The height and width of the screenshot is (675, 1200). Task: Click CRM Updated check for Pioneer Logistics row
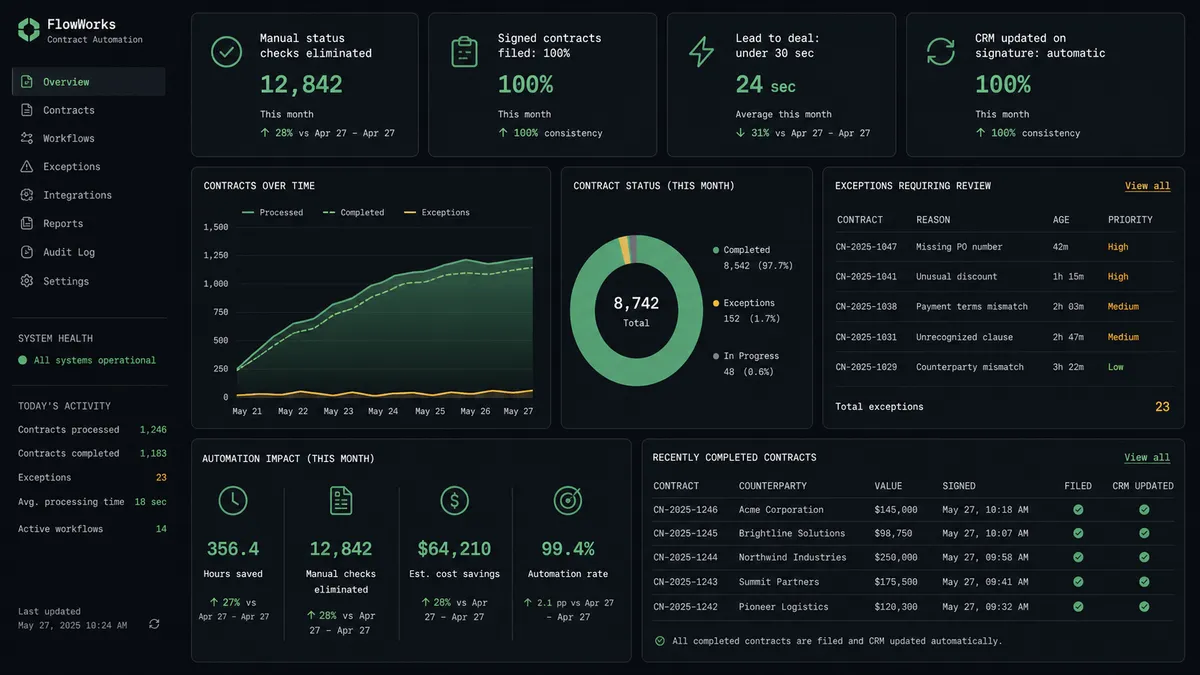[1144, 607]
